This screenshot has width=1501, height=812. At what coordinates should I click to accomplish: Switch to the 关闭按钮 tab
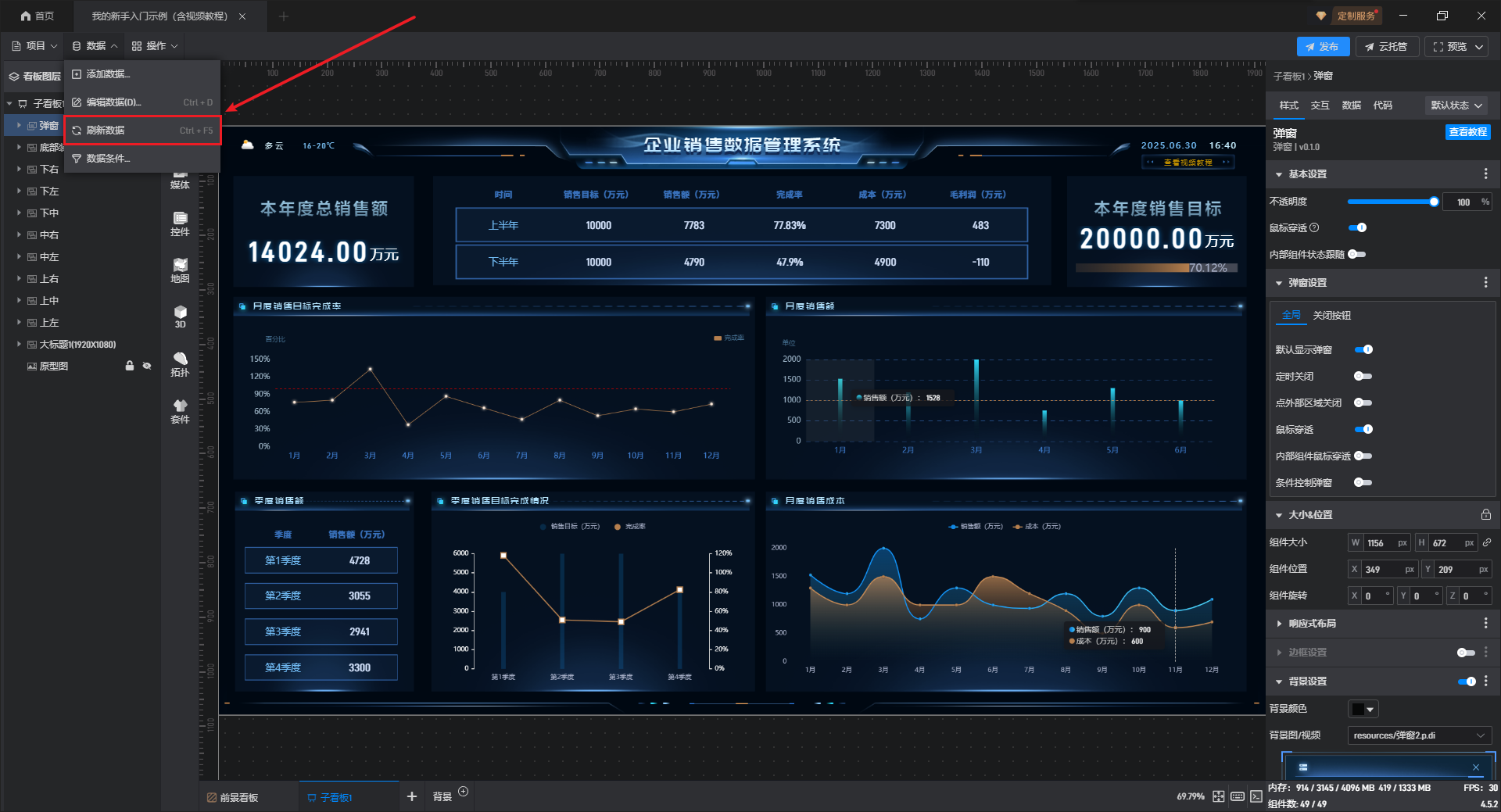[1331, 316]
